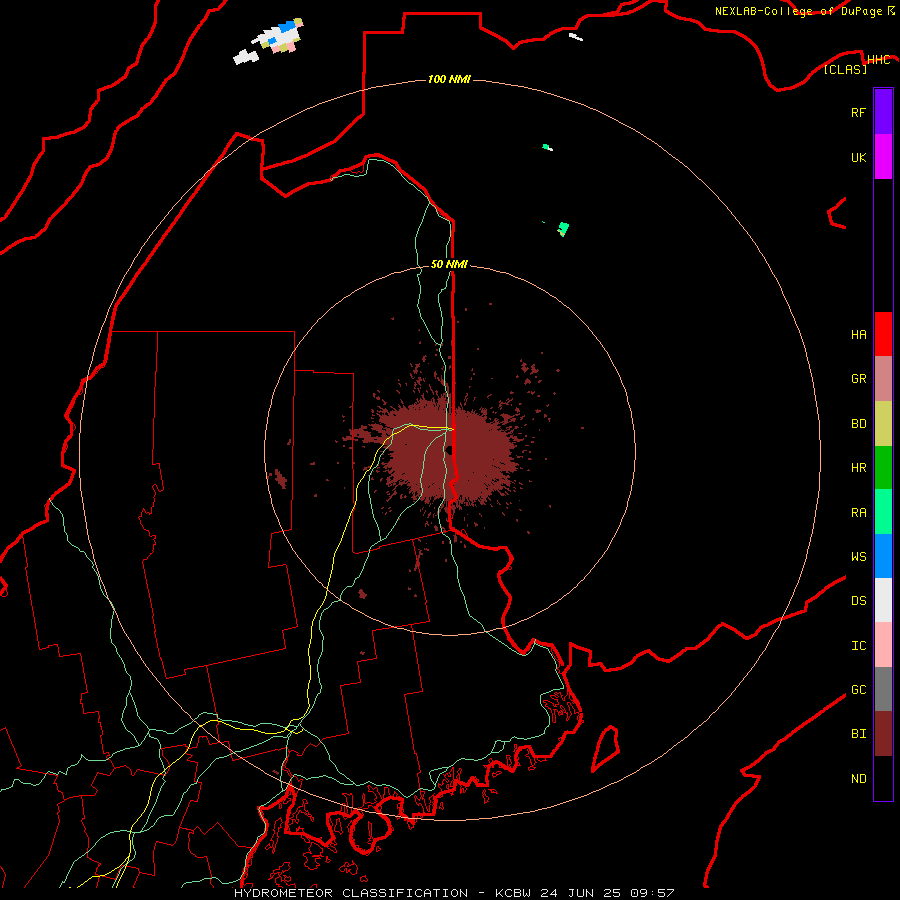Screen dimensions: 900x900
Task: Select the BD yellow legend block
Action: click(x=883, y=424)
